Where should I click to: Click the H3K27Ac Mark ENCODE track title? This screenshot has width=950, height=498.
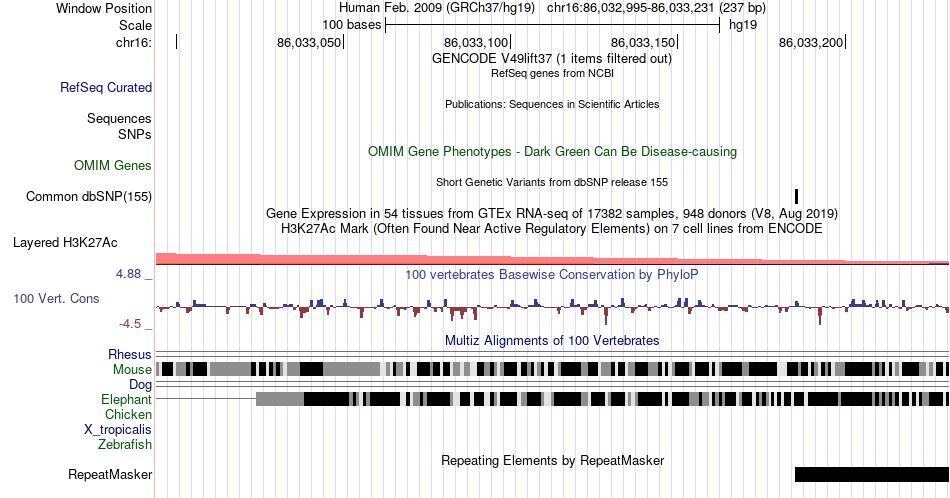552,228
